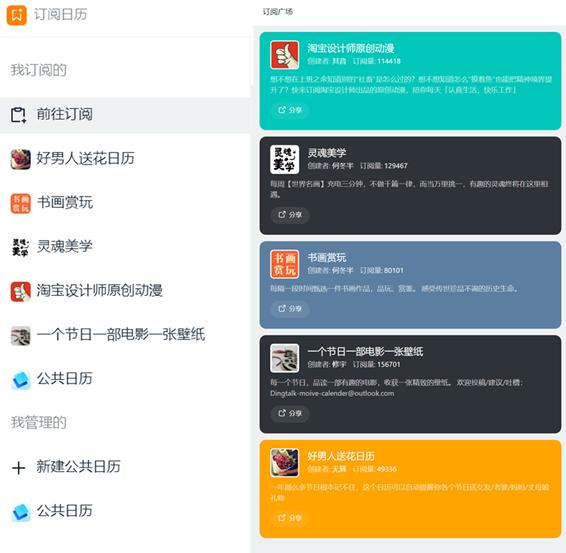The width and height of the screenshot is (566, 553).
Task: Click the 灵魂美学 sidebar icon
Action: coord(21,247)
